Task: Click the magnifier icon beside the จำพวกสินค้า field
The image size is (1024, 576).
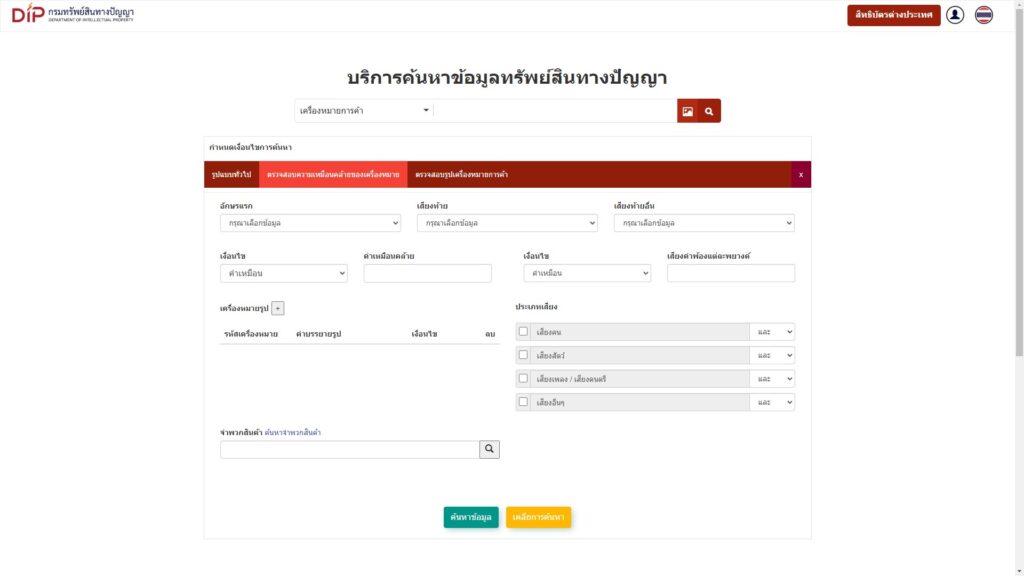Action: [489, 450]
